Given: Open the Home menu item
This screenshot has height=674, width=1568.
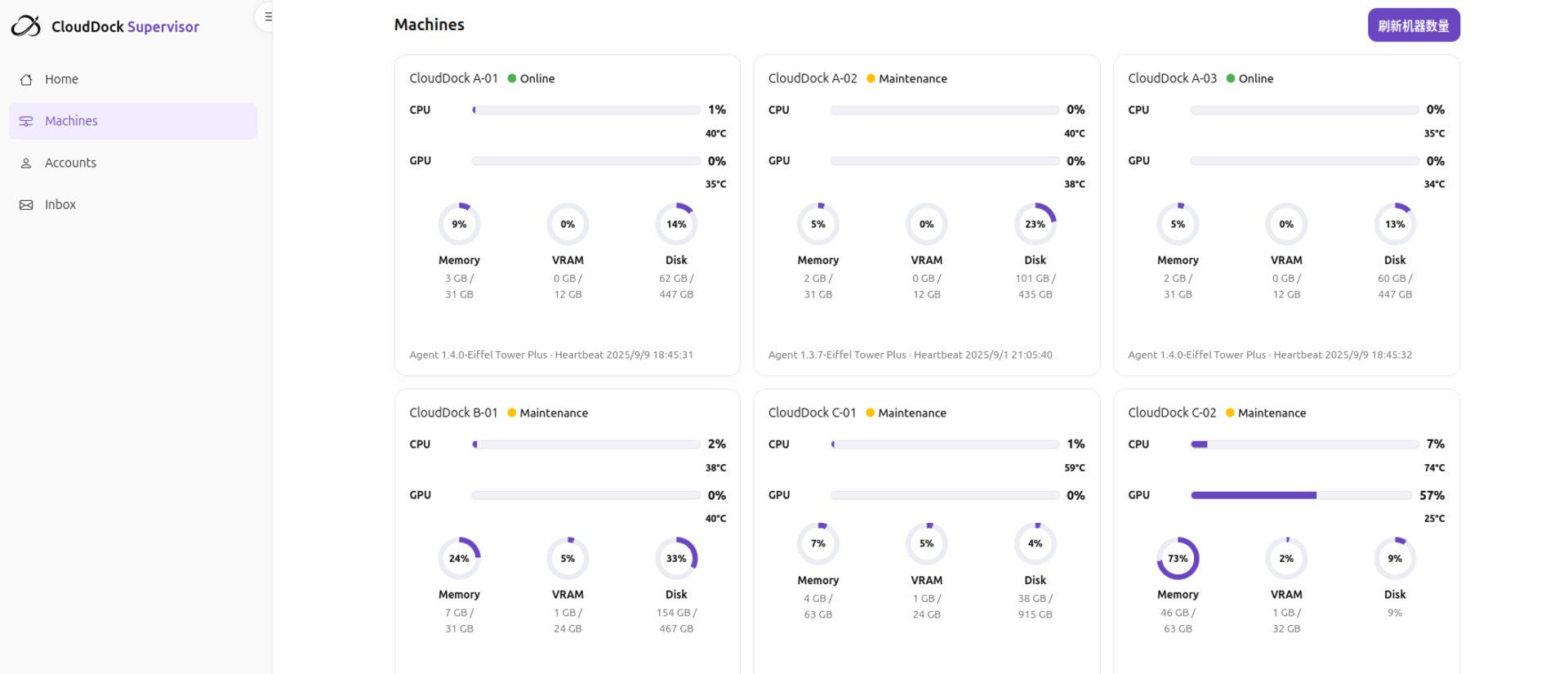Looking at the screenshot, I should (x=61, y=79).
